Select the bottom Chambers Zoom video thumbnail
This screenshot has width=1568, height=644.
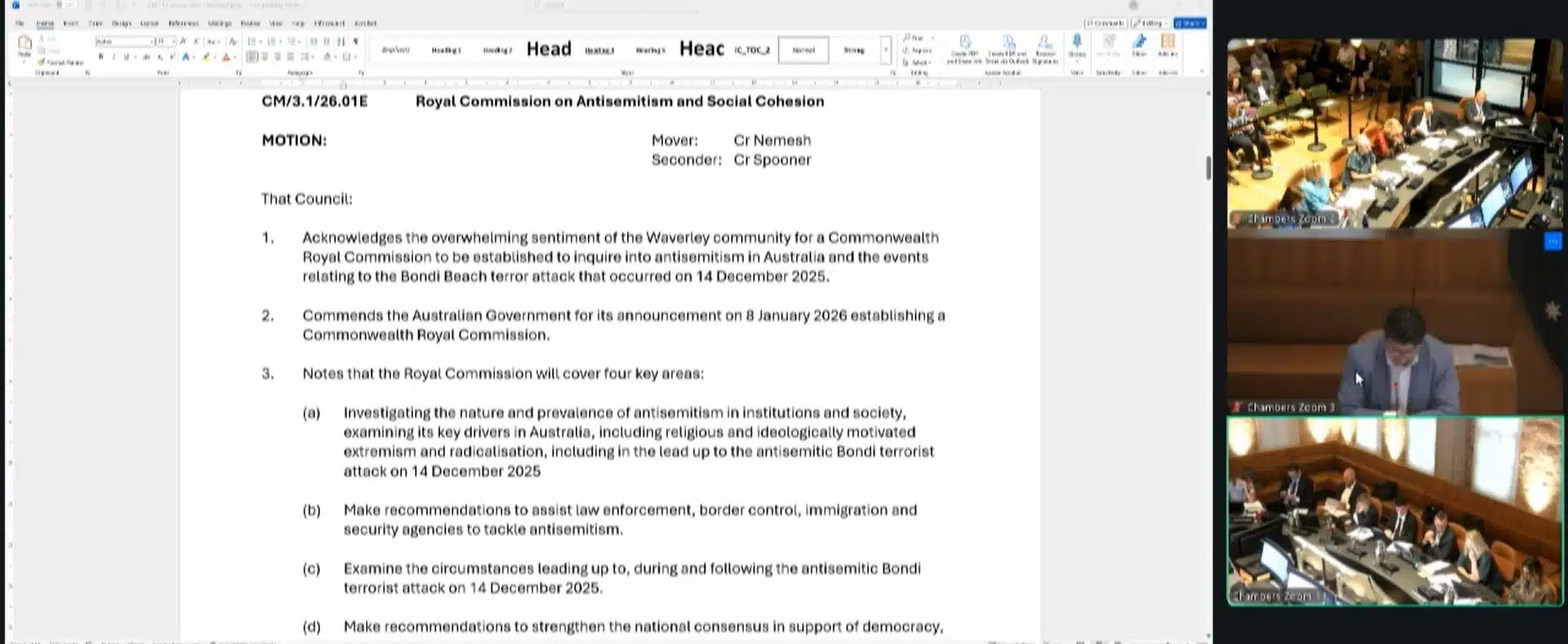pyautogui.click(x=1394, y=511)
